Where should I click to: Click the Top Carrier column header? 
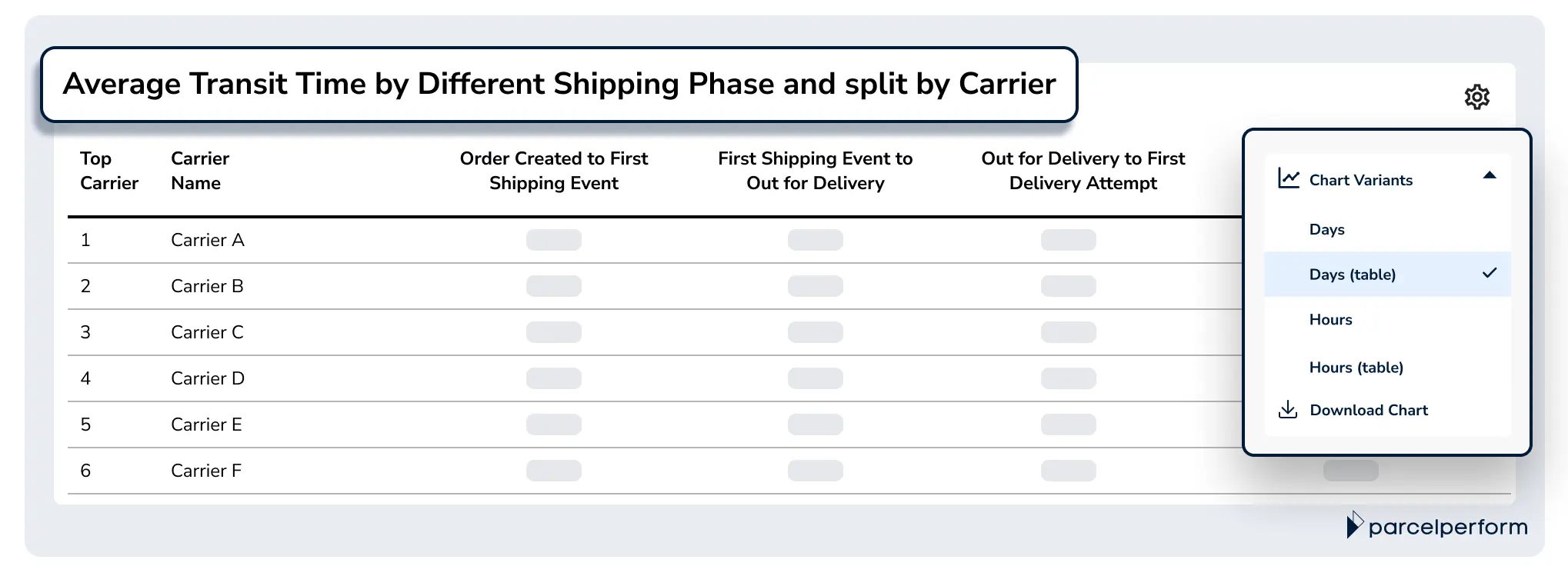click(x=108, y=171)
